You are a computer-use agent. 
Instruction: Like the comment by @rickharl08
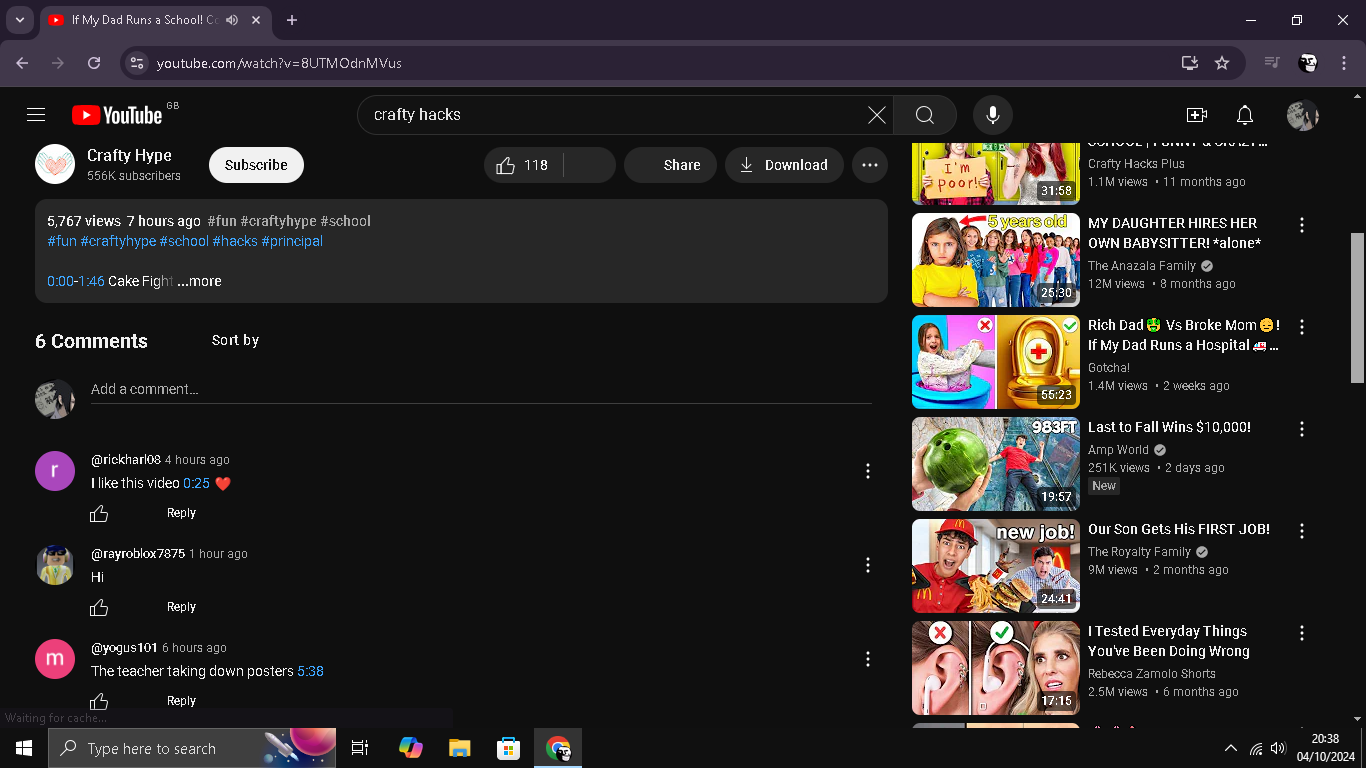pyautogui.click(x=99, y=513)
